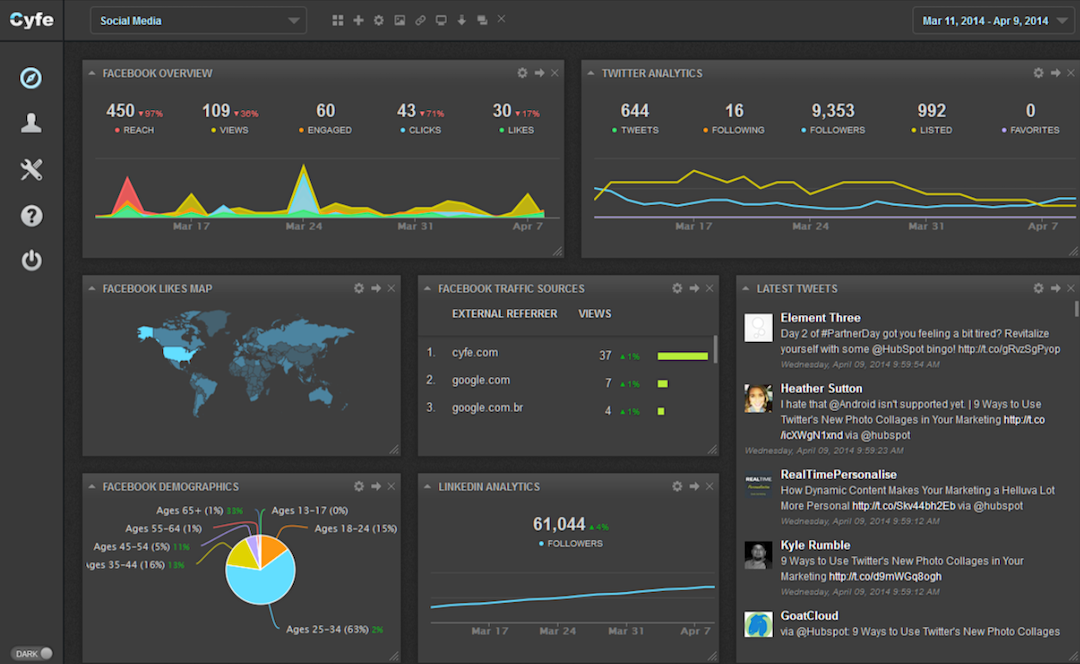
Task: Enter TV mode with the monitor icon
Action: 441,19
